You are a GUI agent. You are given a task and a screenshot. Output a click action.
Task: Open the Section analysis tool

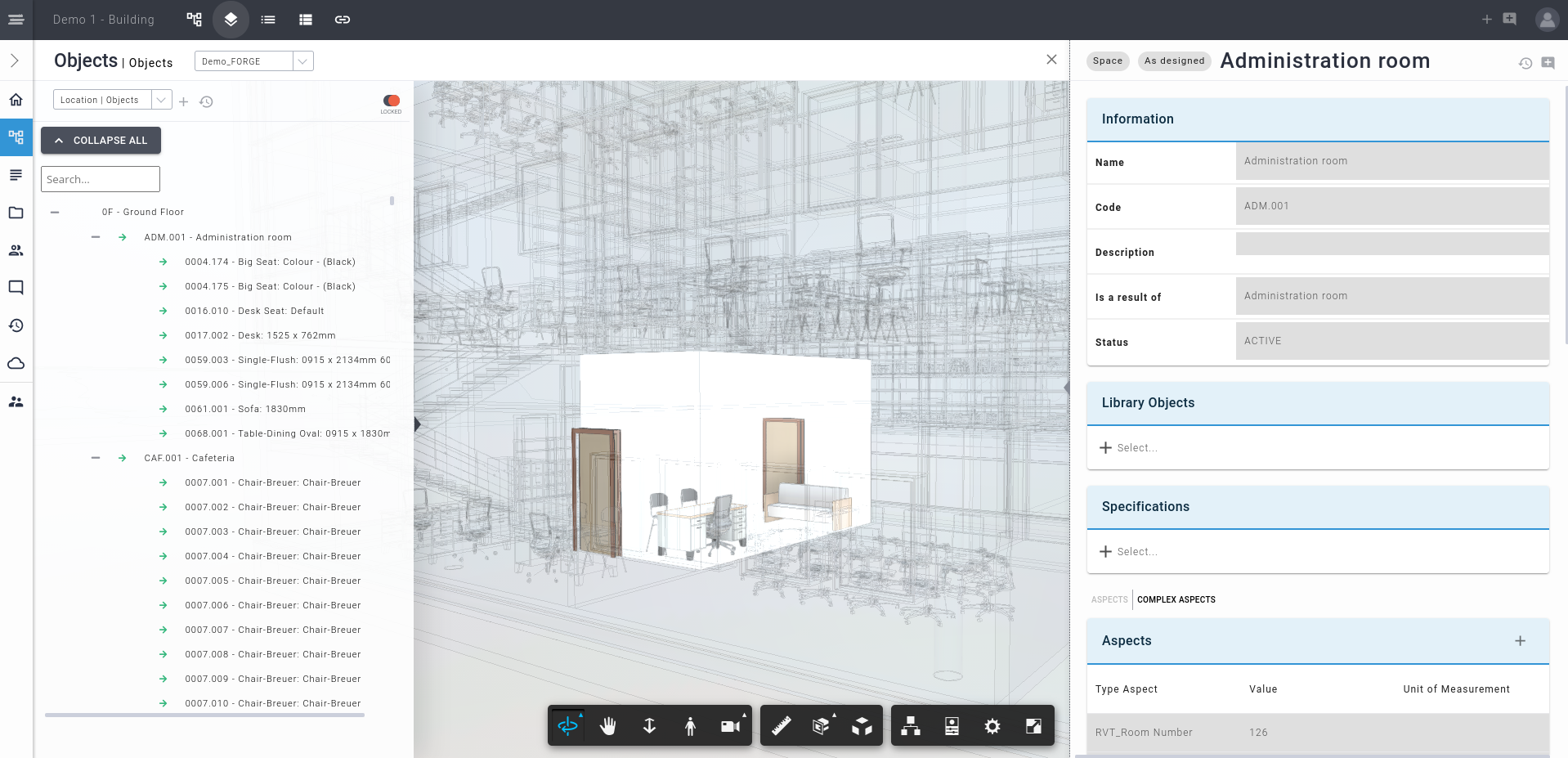[x=822, y=725]
